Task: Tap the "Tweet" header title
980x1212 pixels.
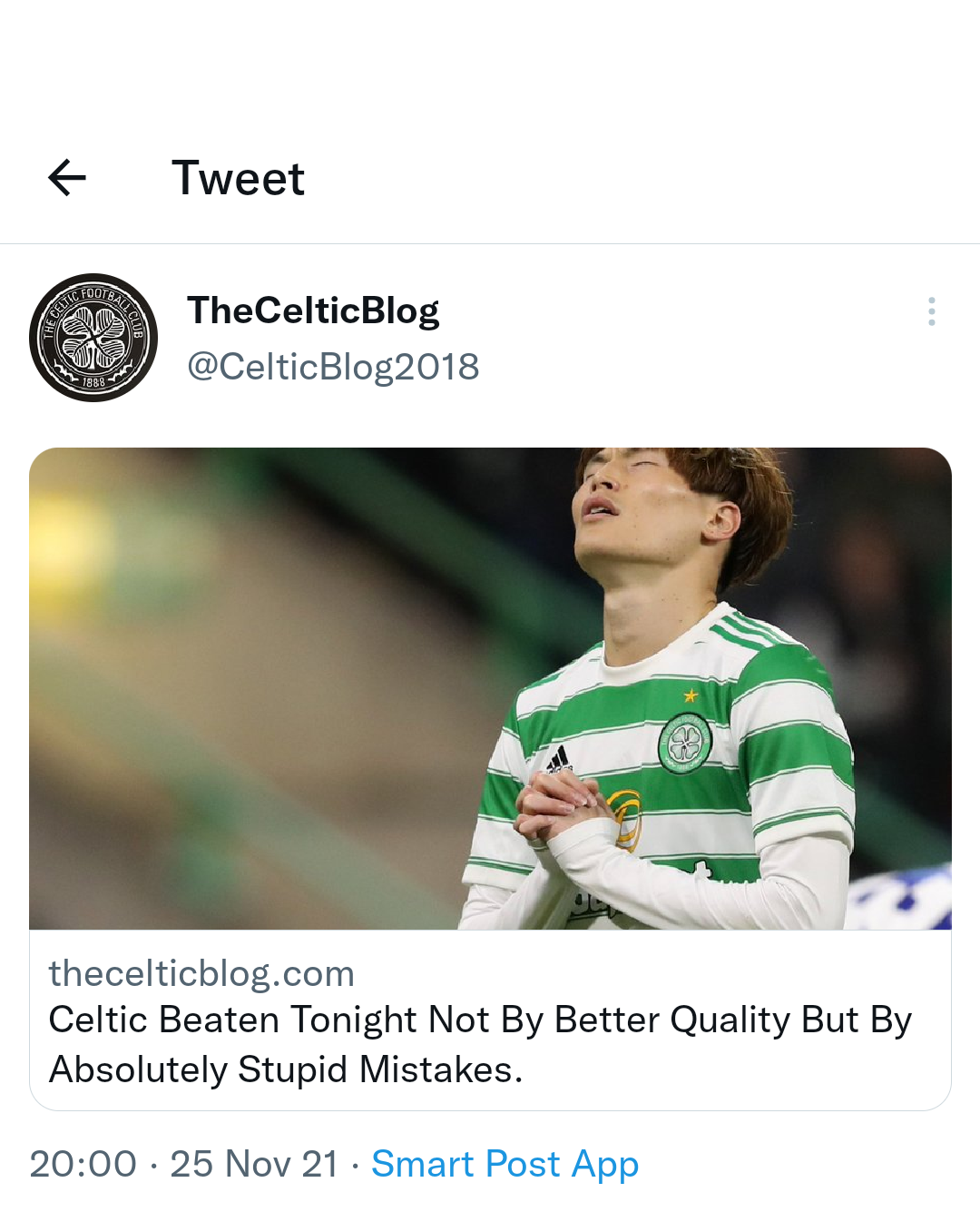Action: pos(239,178)
